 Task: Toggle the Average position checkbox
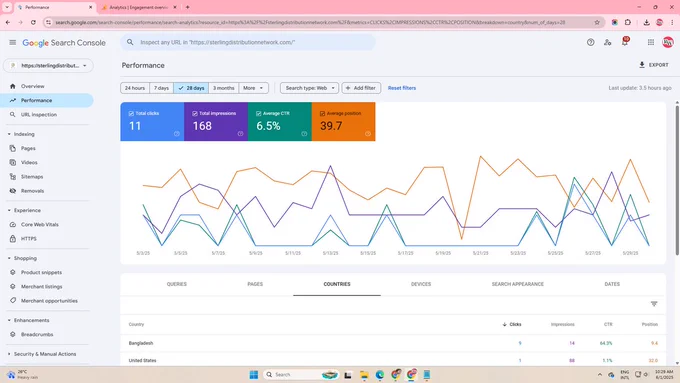point(322,114)
